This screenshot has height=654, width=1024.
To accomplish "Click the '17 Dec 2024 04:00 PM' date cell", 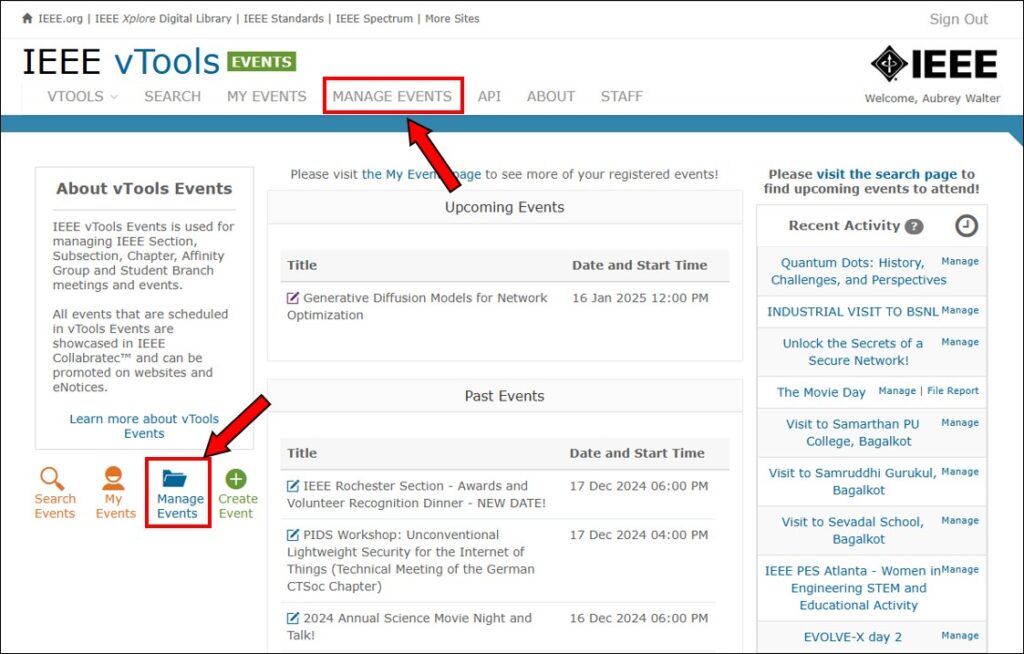I will click(639, 535).
